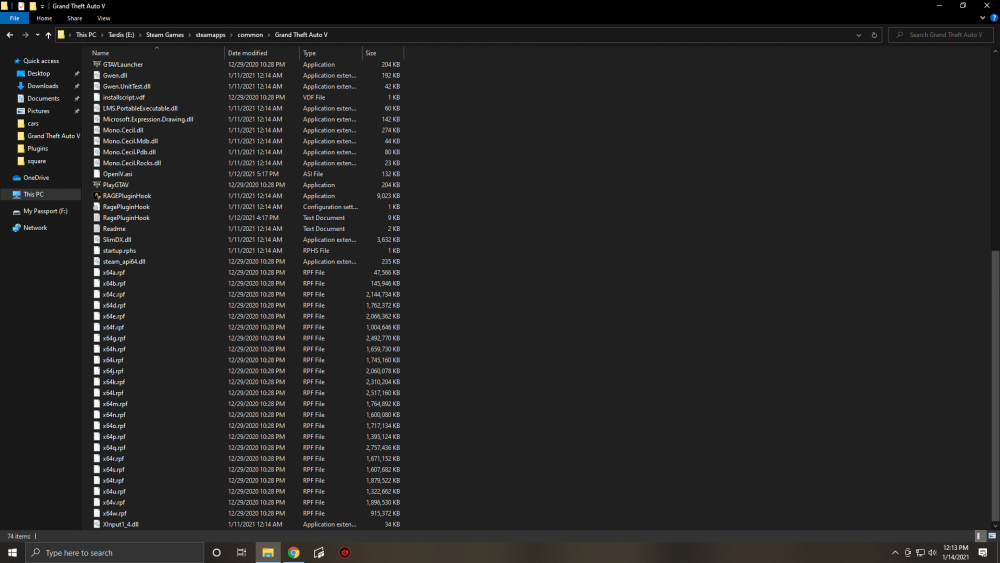Viewport: 1000px width, 563px height.
Task: Click the vertical scrollbar of file list
Action: coord(996,385)
